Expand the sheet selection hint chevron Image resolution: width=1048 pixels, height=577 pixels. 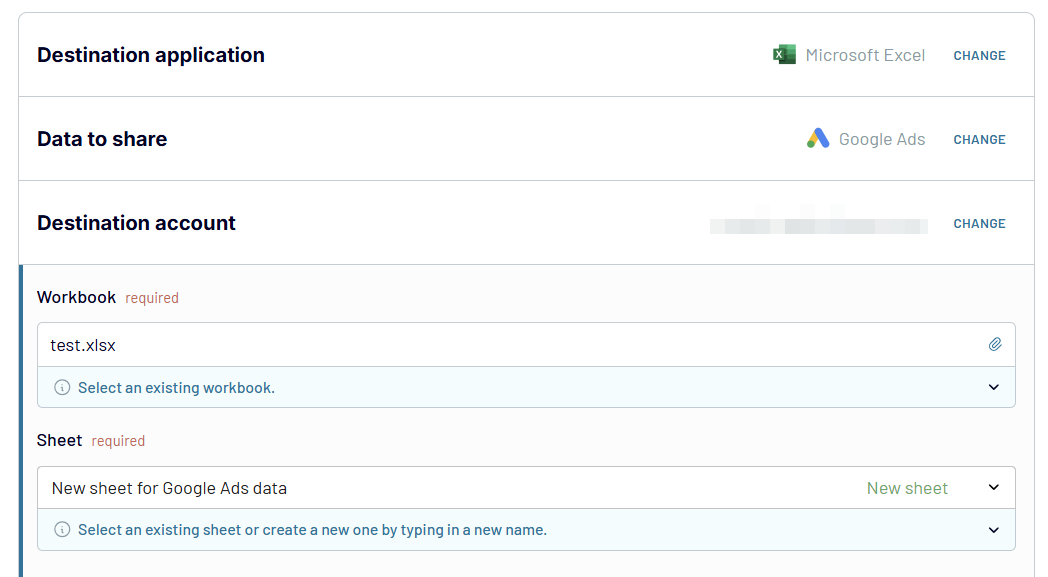click(994, 530)
